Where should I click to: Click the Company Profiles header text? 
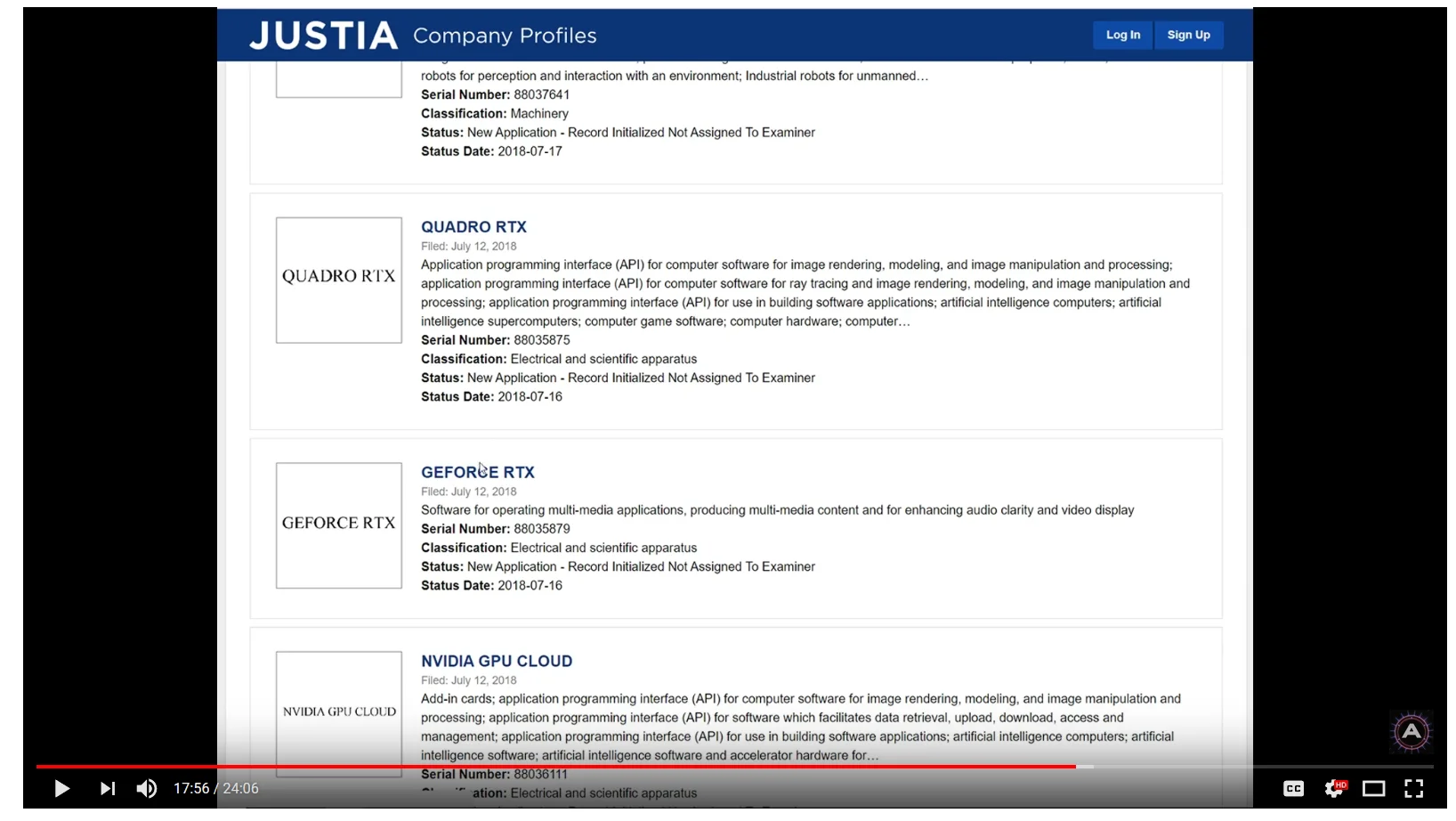505,36
